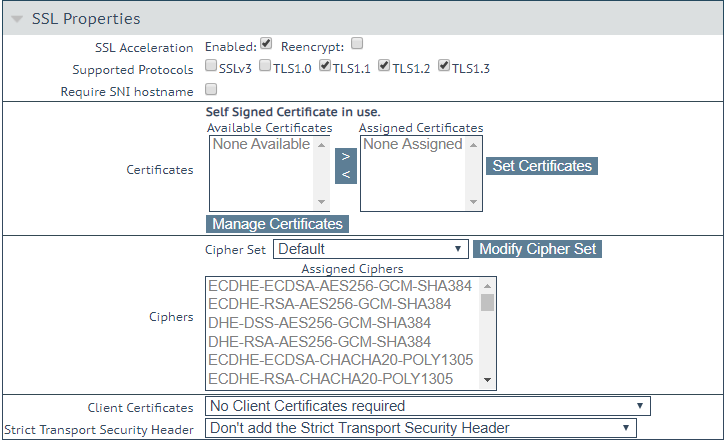Click the Assigned Ciphers scroll down arrow
Image resolution: width=724 pixels, height=441 pixels.
click(x=487, y=380)
